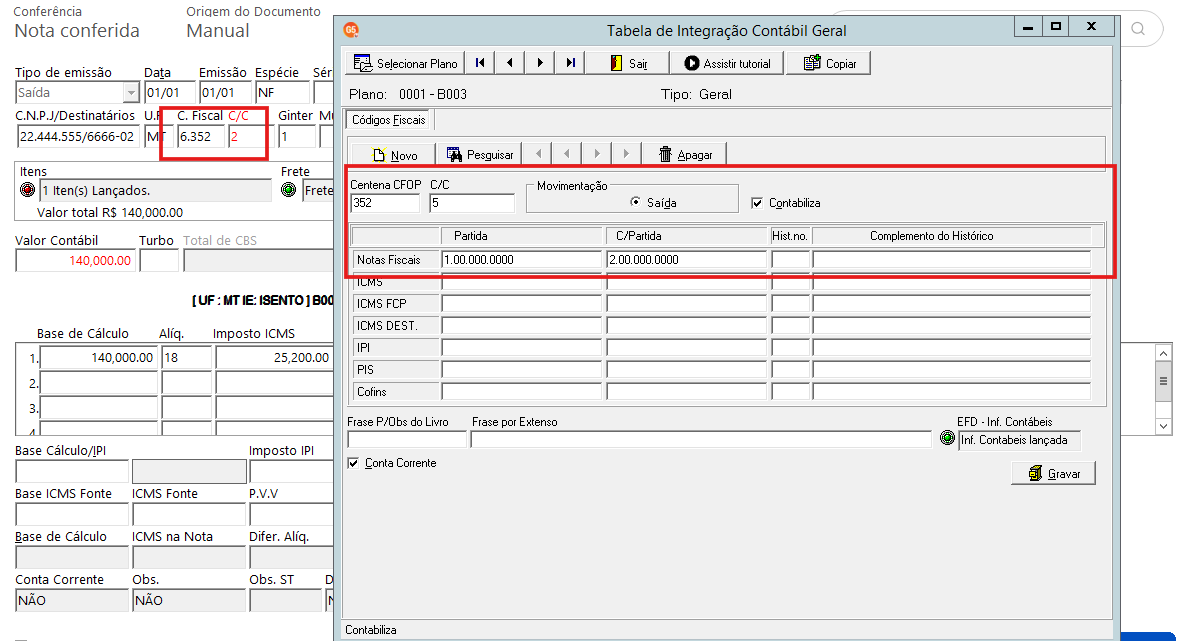Click the Copiar button
The height and width of the screenshot is (641, 1184).
coord(829,63)
